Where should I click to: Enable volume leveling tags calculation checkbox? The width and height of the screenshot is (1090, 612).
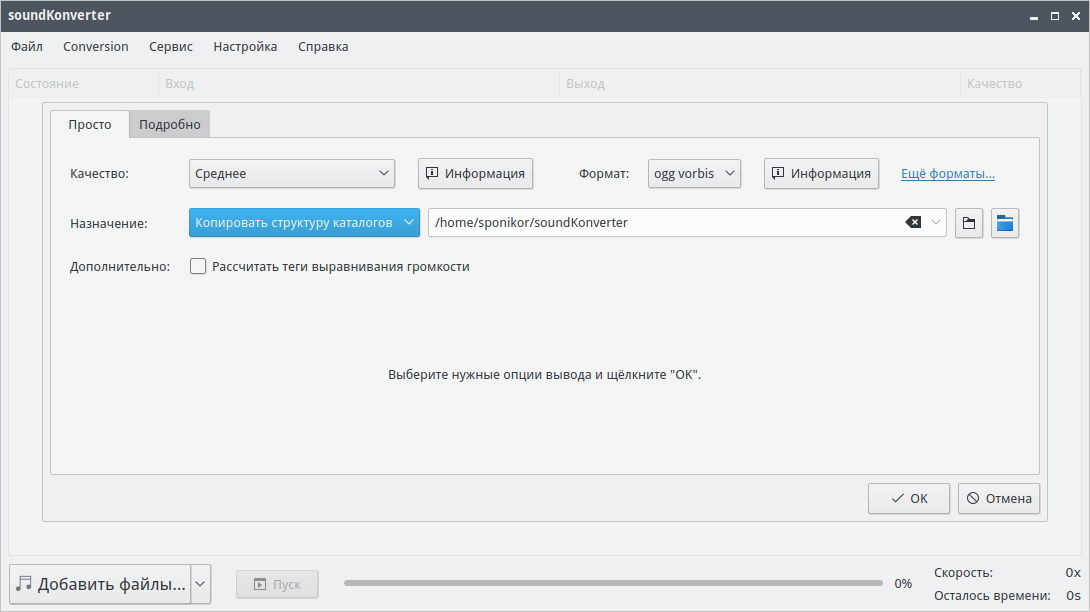point(198,267)
